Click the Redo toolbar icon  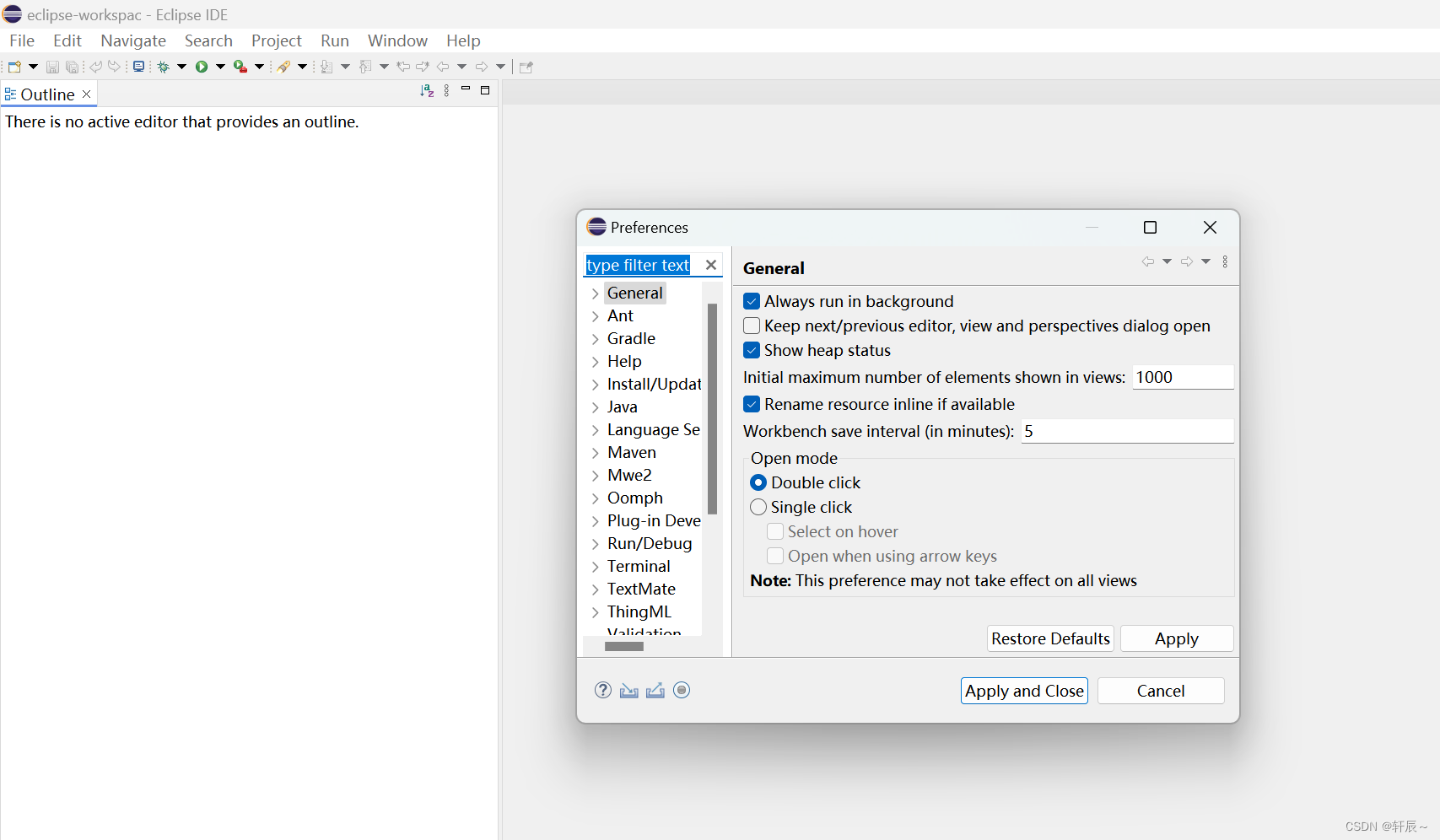pyautogui.click(x=114, y=67)
